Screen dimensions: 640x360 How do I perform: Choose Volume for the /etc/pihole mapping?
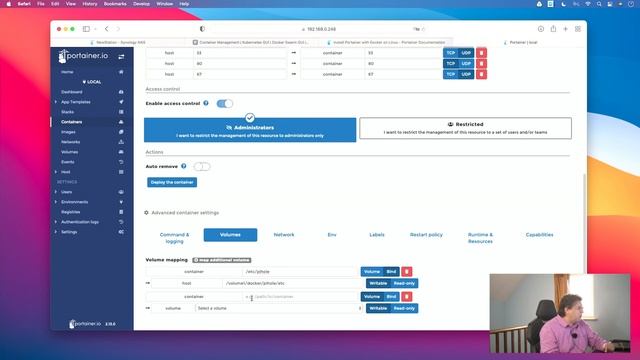(x=372, y=271)
